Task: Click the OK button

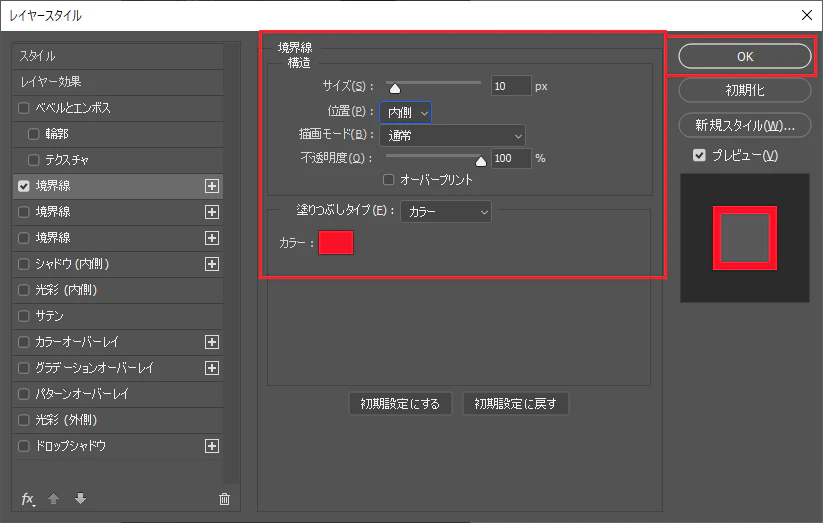Action: pyautogui.click(x=745, y=56)
